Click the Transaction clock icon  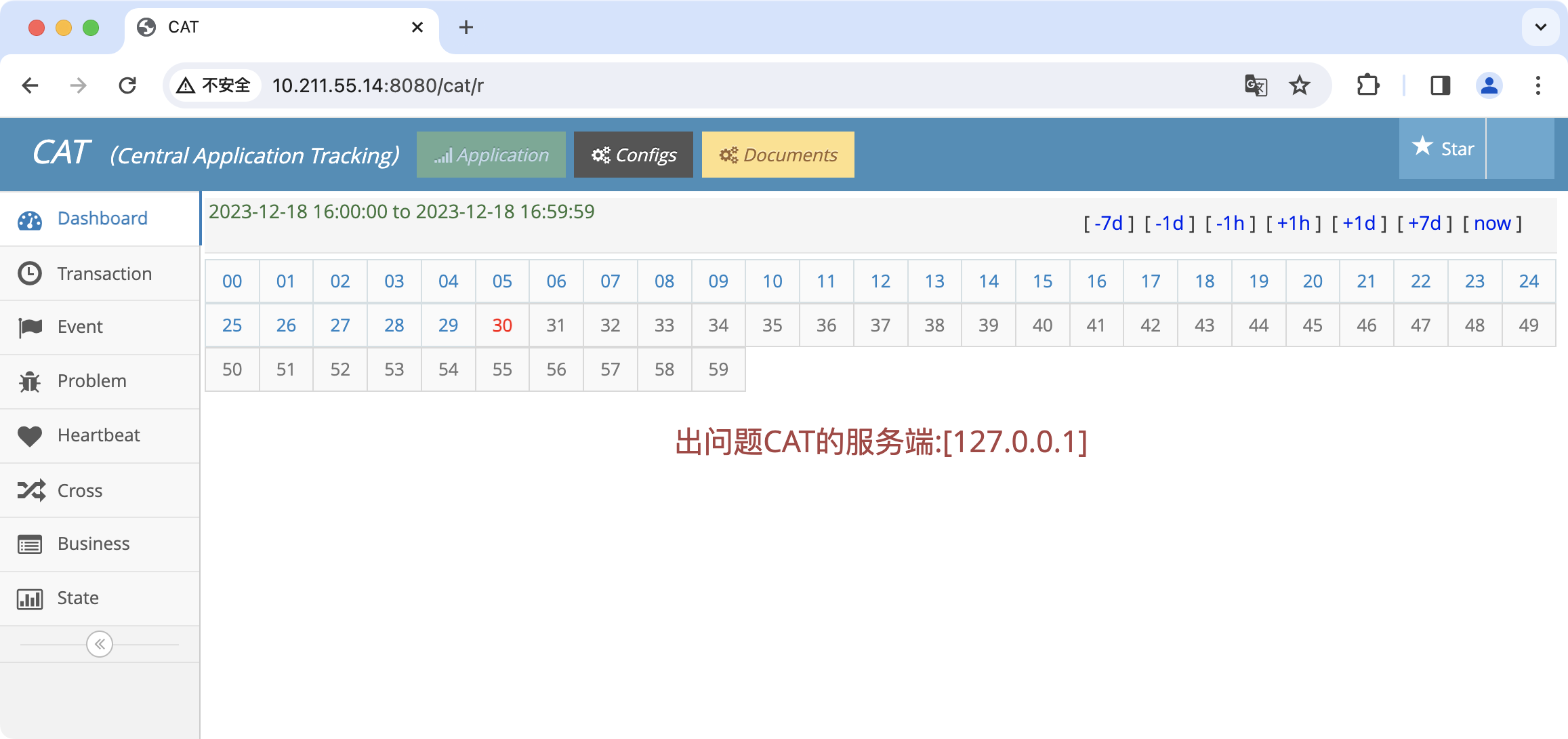pyautogui.click(x=30, y=274)
